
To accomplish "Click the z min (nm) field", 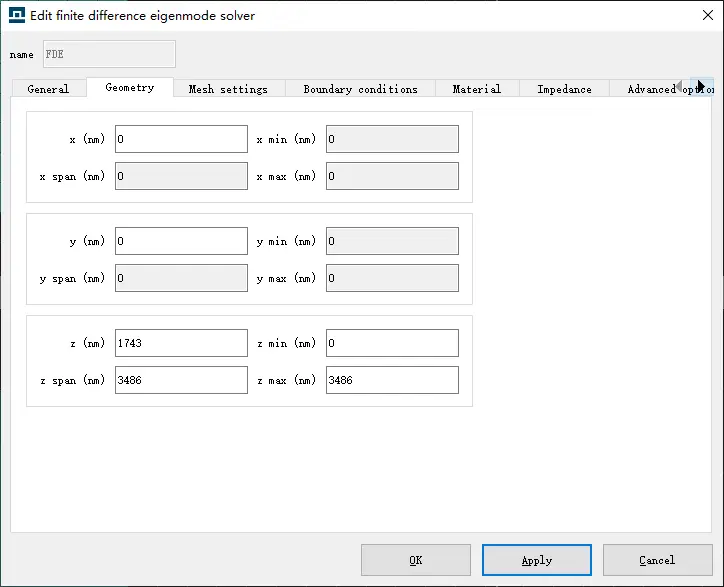I will pos(392,343).
